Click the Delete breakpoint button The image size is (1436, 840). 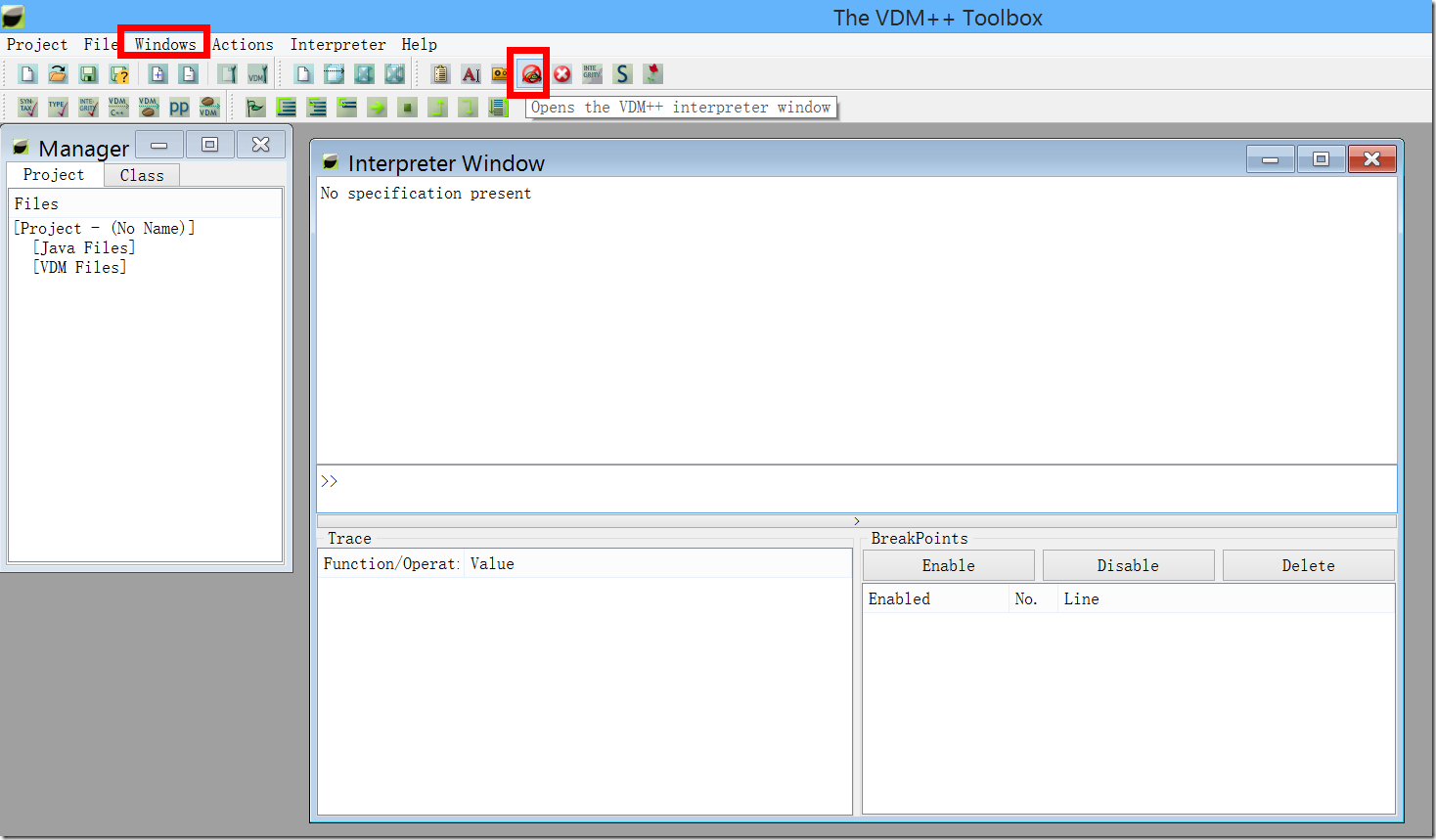1308,565
